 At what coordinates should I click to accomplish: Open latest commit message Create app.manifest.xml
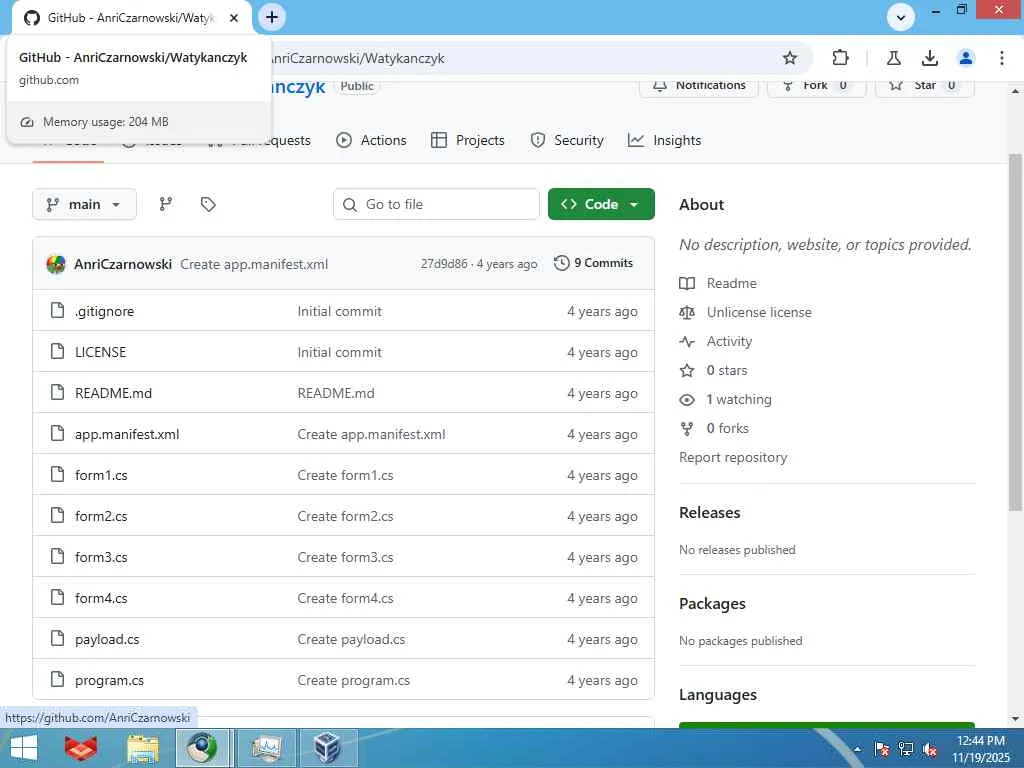pos(254,264)
